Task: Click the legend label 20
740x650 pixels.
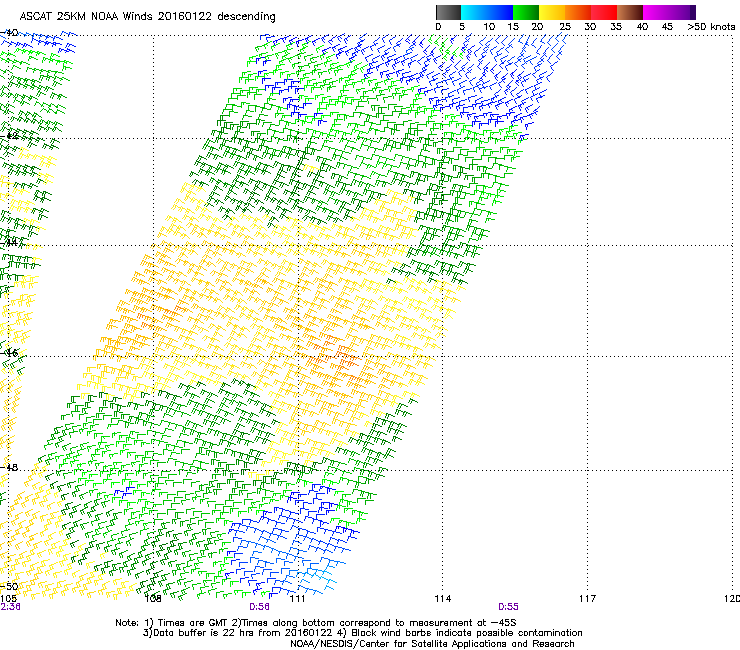Action: (537, 27)
